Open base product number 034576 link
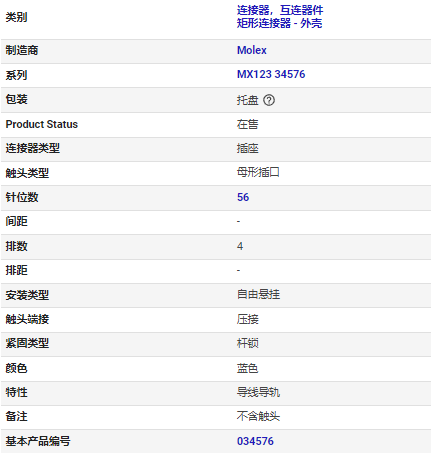 point(255,441)
